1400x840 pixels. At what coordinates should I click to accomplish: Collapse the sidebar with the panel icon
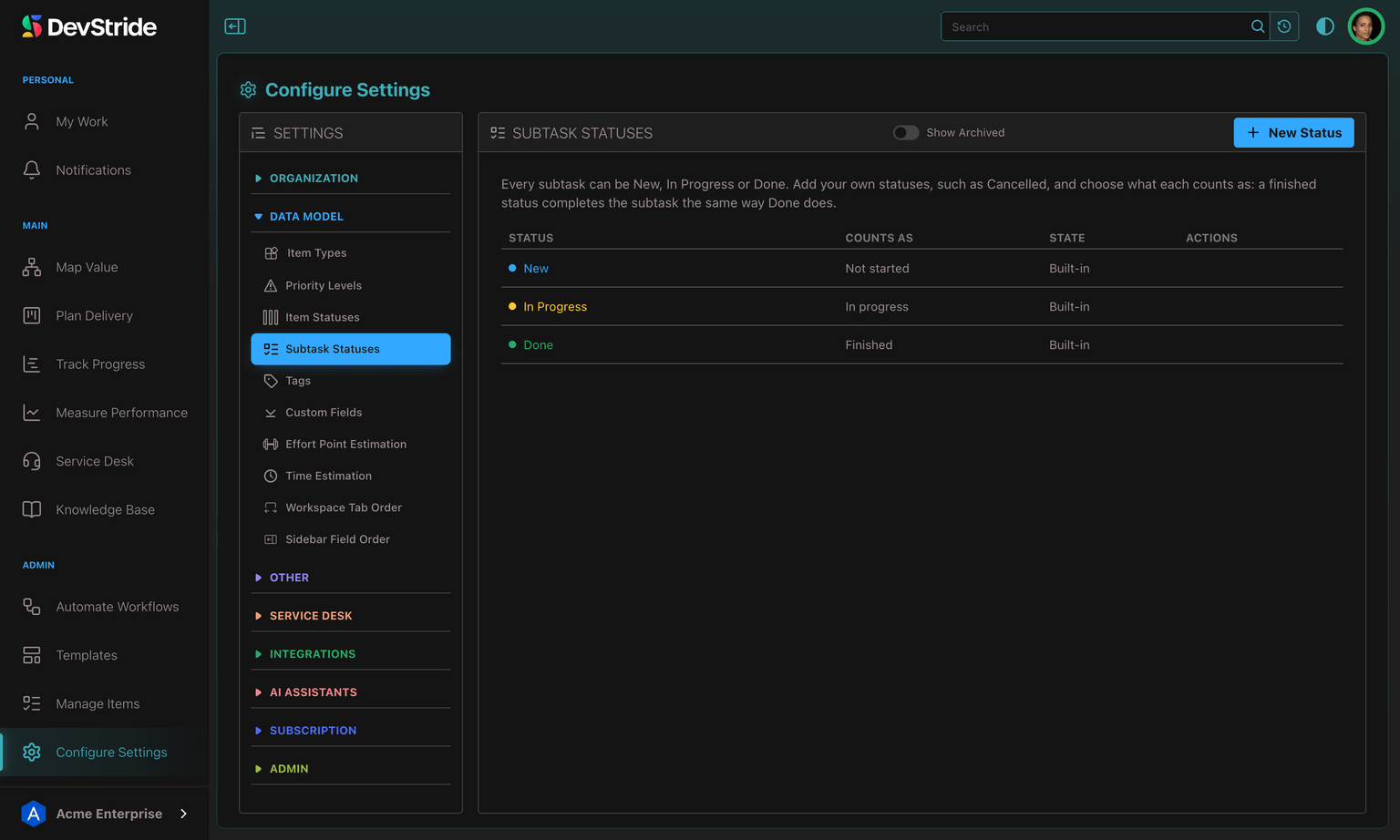click(235, 26)
